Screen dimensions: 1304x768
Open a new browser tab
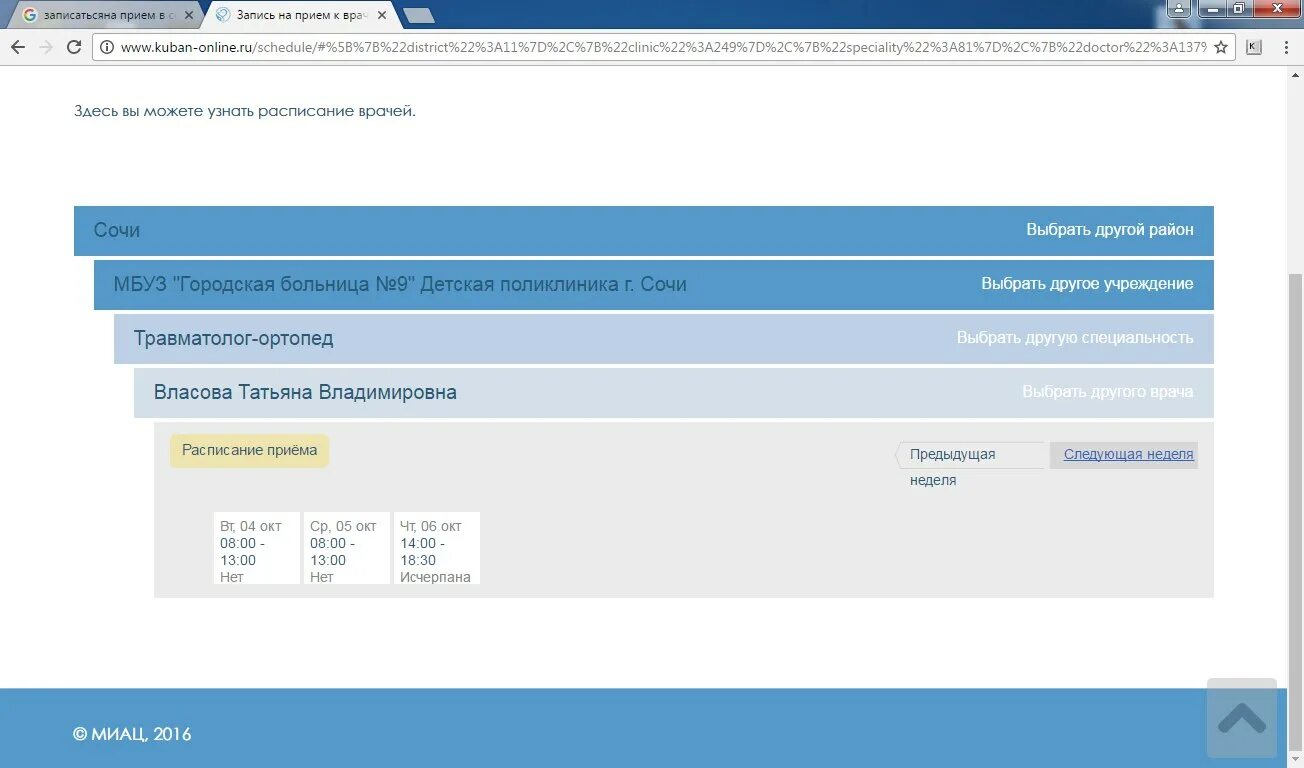[x=419, y=15]
